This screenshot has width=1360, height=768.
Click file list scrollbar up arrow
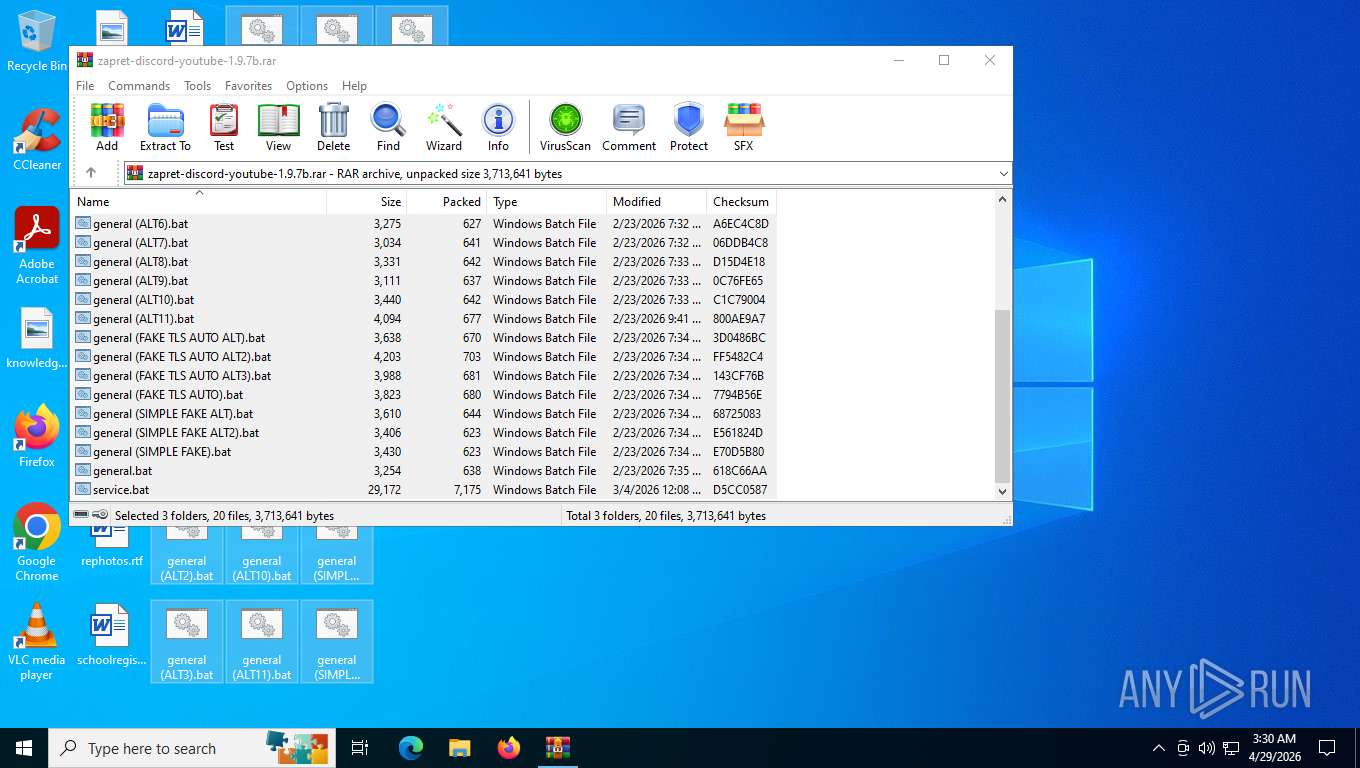tap(1003, 199)
